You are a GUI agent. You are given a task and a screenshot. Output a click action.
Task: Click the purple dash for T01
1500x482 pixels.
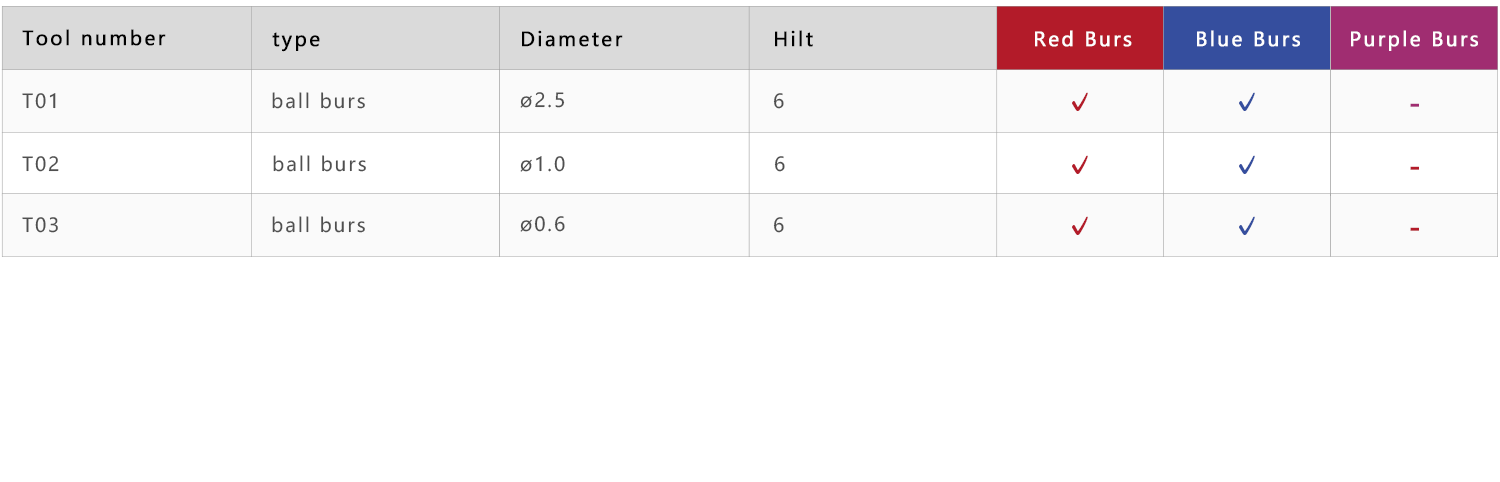1414,105
